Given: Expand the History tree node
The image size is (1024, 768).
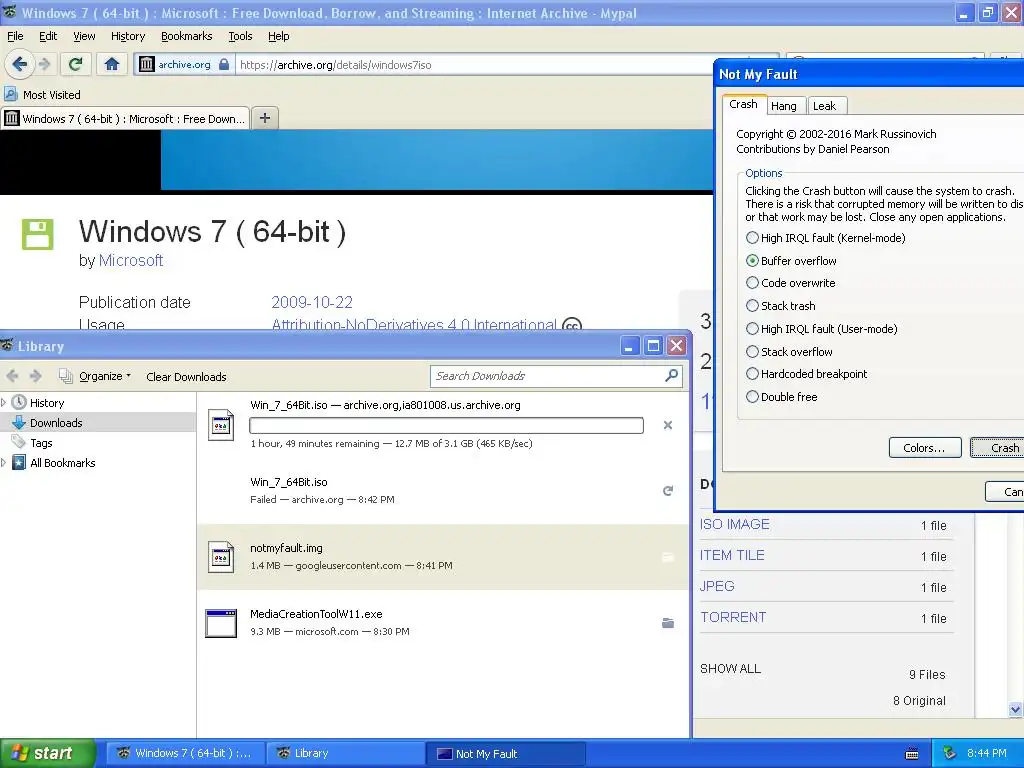Looking at the screenshot, I should point(4,403).
